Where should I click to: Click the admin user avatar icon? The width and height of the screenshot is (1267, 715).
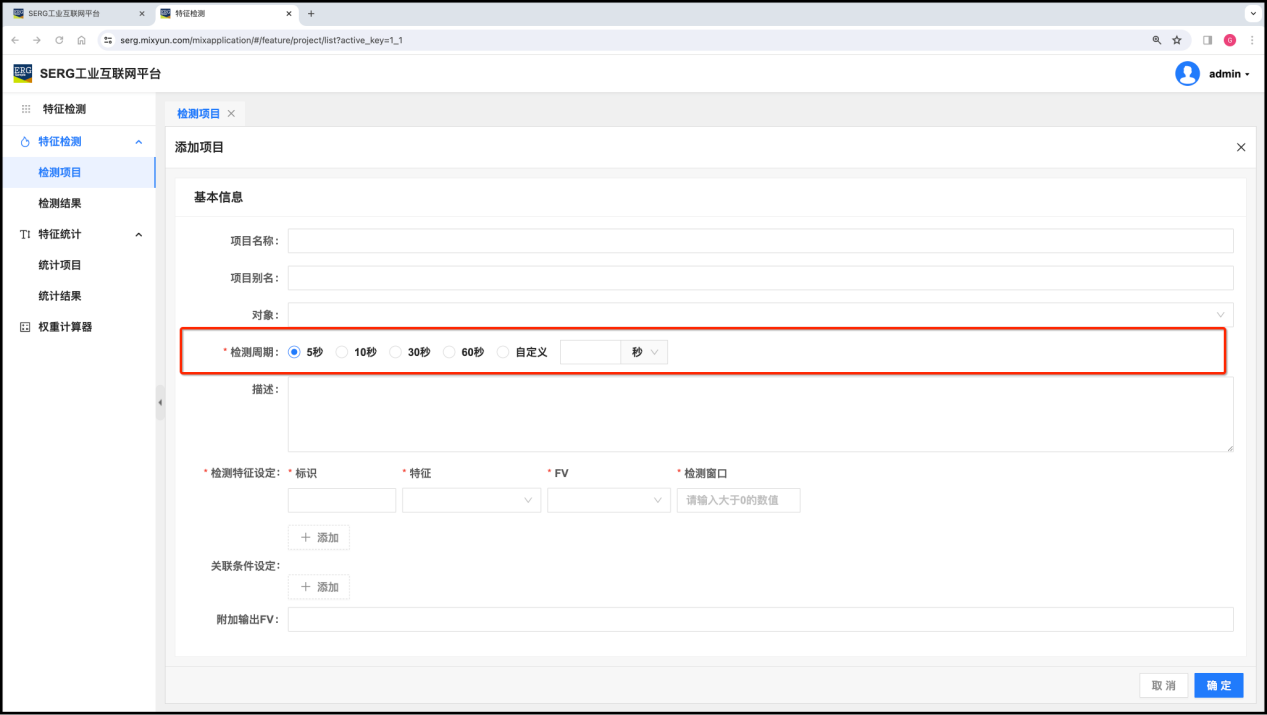point(1187,74)
